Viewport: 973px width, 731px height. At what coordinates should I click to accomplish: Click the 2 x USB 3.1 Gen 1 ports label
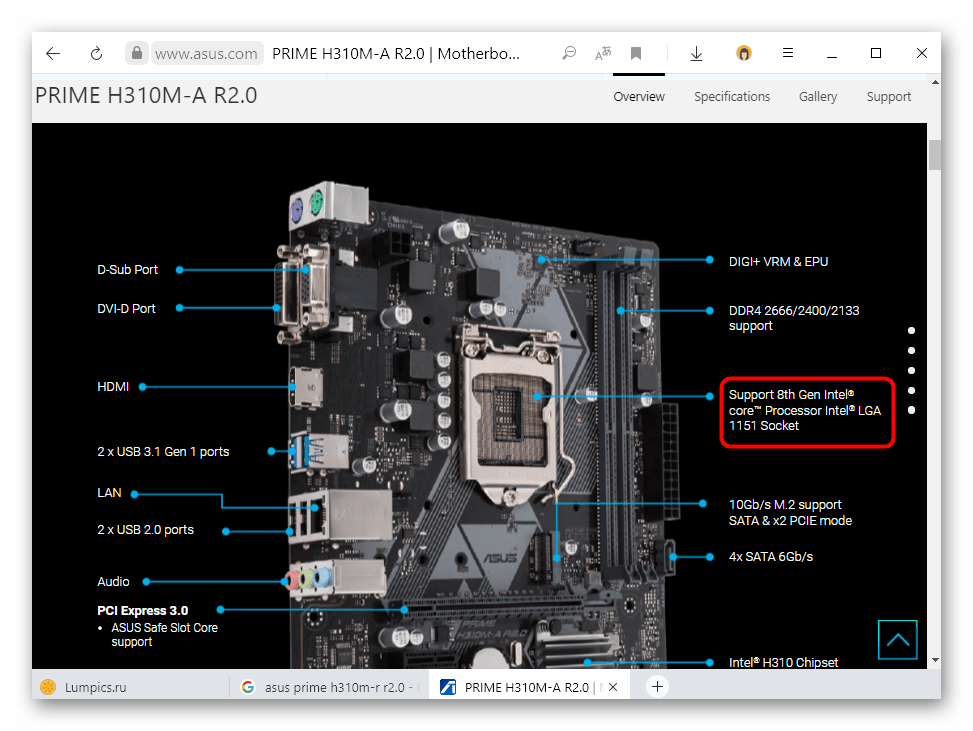coord(163,452)
